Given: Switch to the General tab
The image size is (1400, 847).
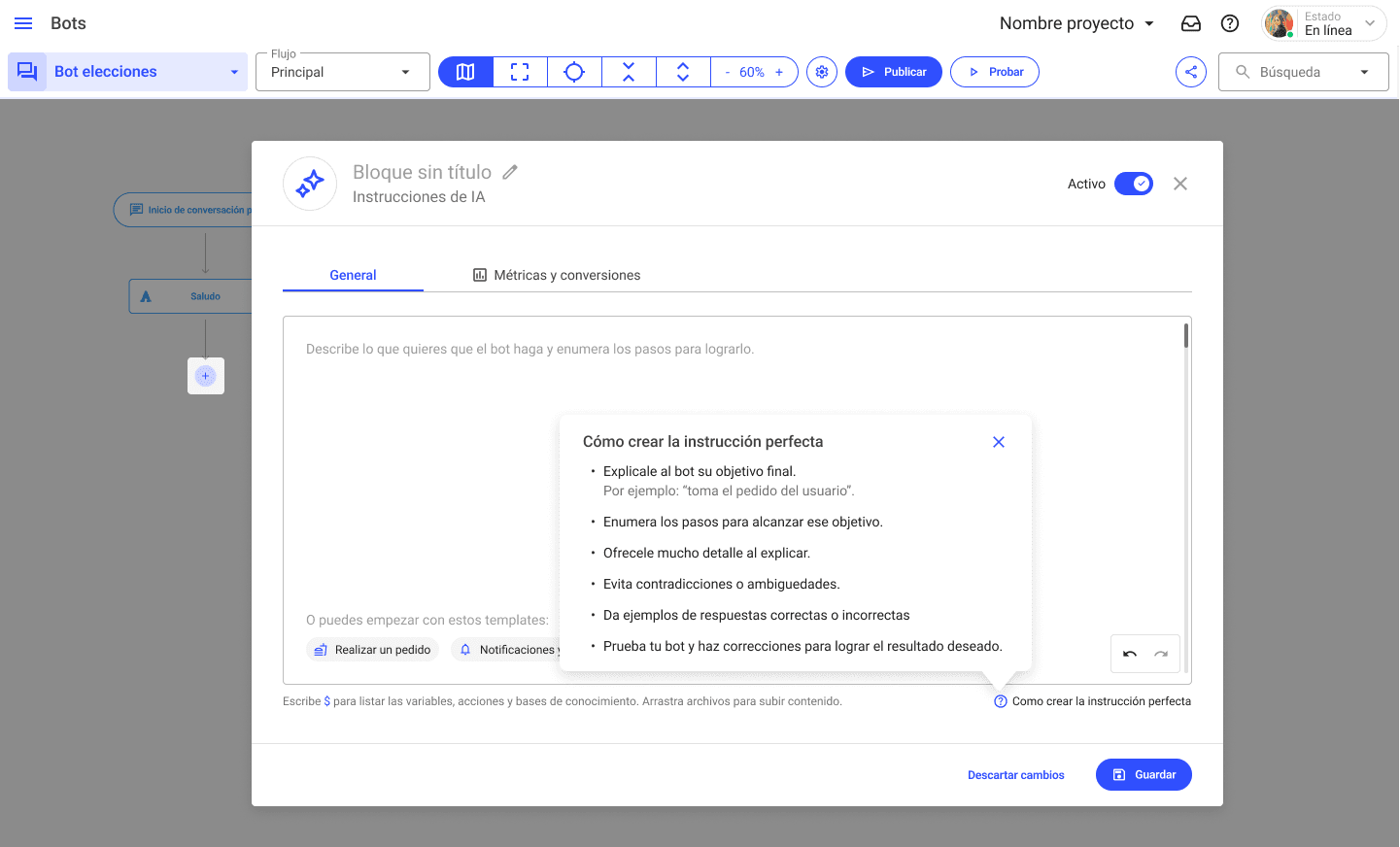Looking at the screenshot, I should [x=353, y=275].
